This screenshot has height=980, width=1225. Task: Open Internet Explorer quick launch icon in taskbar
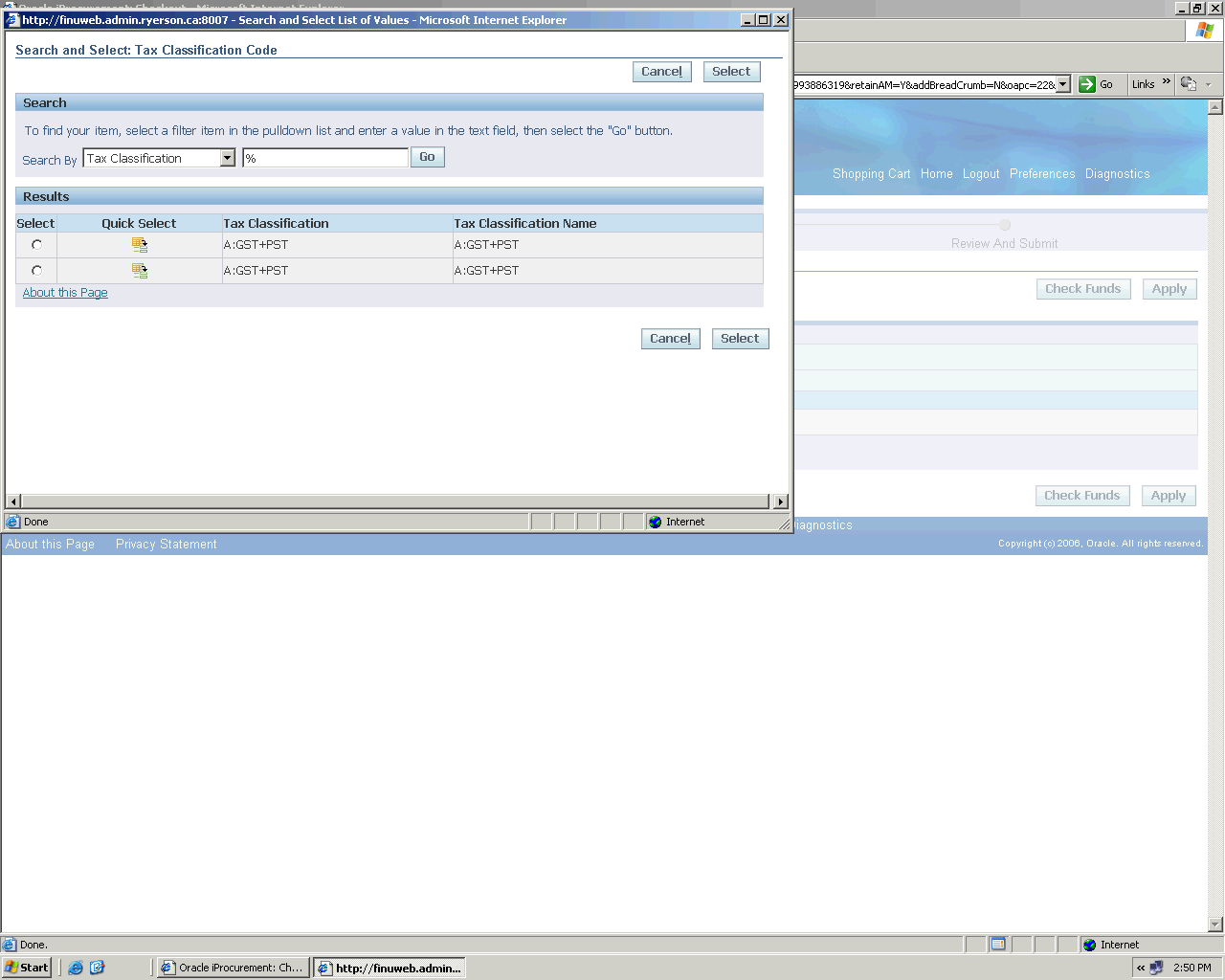coord(76,968)
